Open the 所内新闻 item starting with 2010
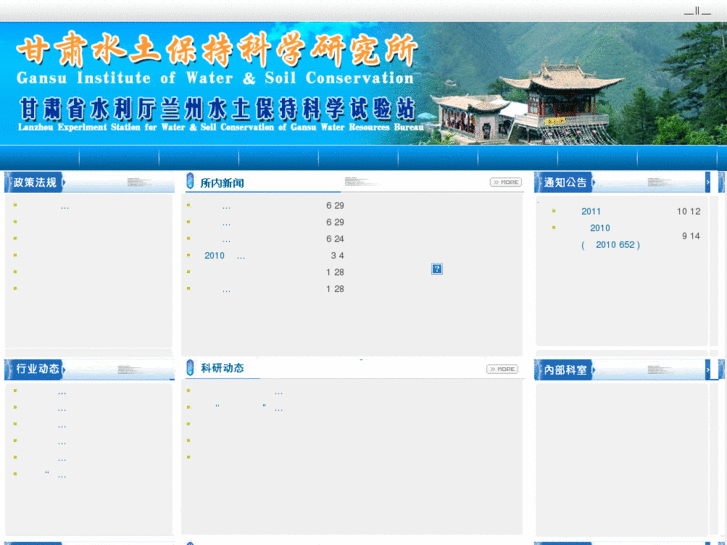This screenshot has height=545, width=727. [224, 256]
